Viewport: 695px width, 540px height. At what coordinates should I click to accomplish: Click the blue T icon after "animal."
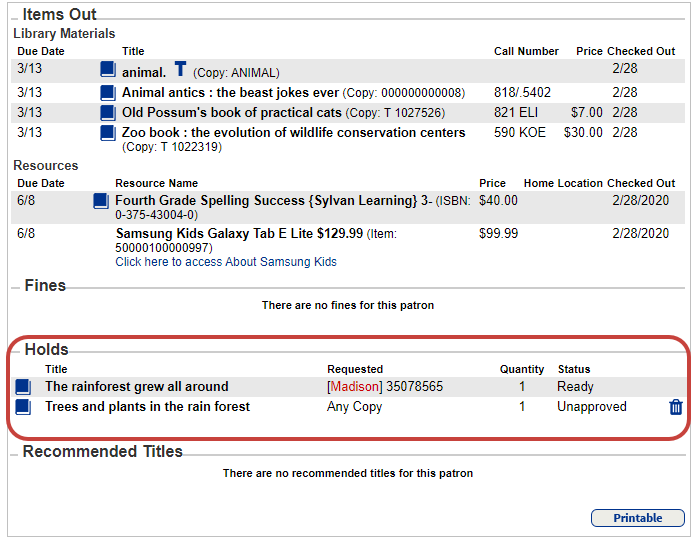point(180,69)
